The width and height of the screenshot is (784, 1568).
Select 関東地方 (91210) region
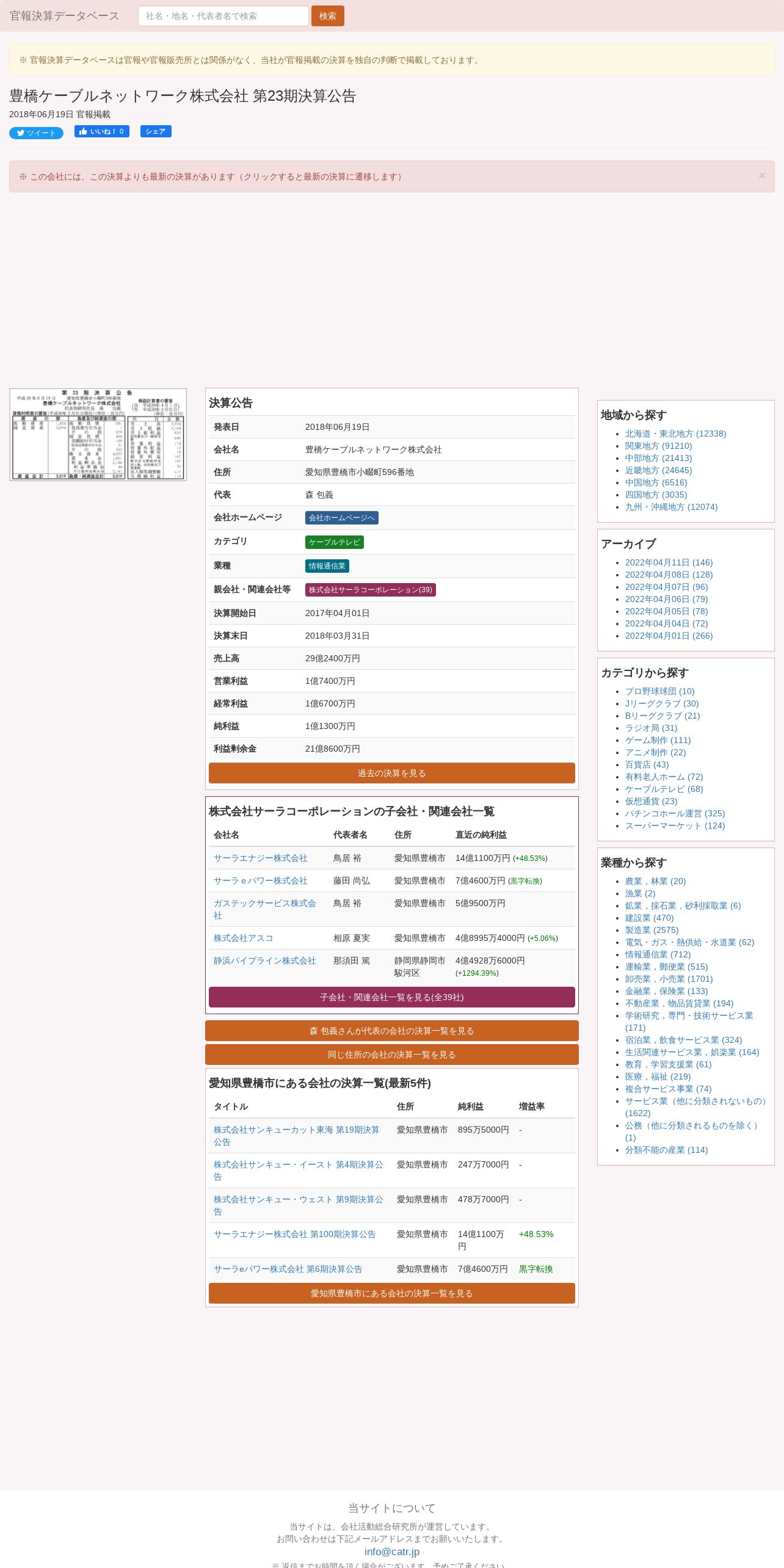click(659, 446)
